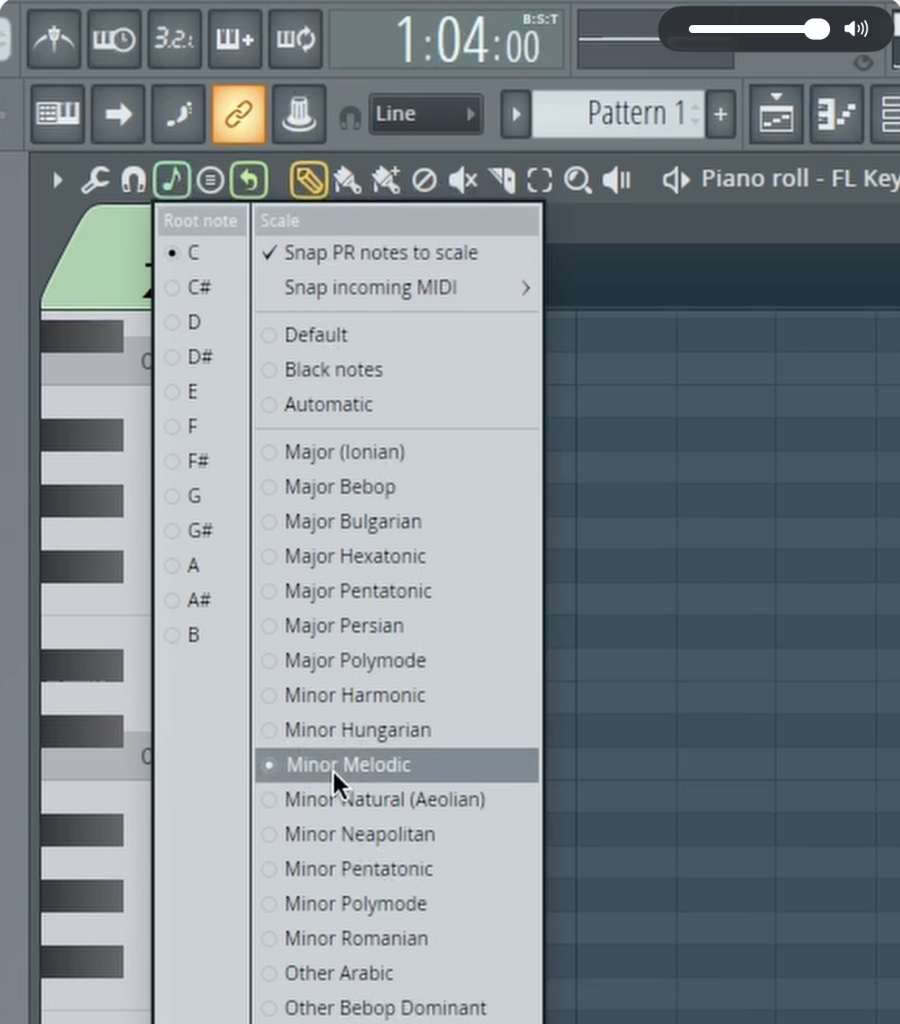Click the system volume slider
Image resolution: width=900 pixels, height=1024 pixels.
click(758, 29)
